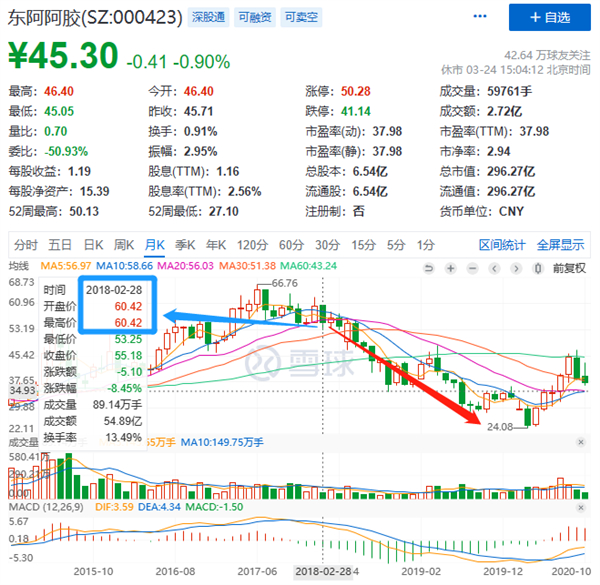The image size is (600, 585).
Task: Select the 月K tab
Action: pyautogui.click(x=155, y=245)
